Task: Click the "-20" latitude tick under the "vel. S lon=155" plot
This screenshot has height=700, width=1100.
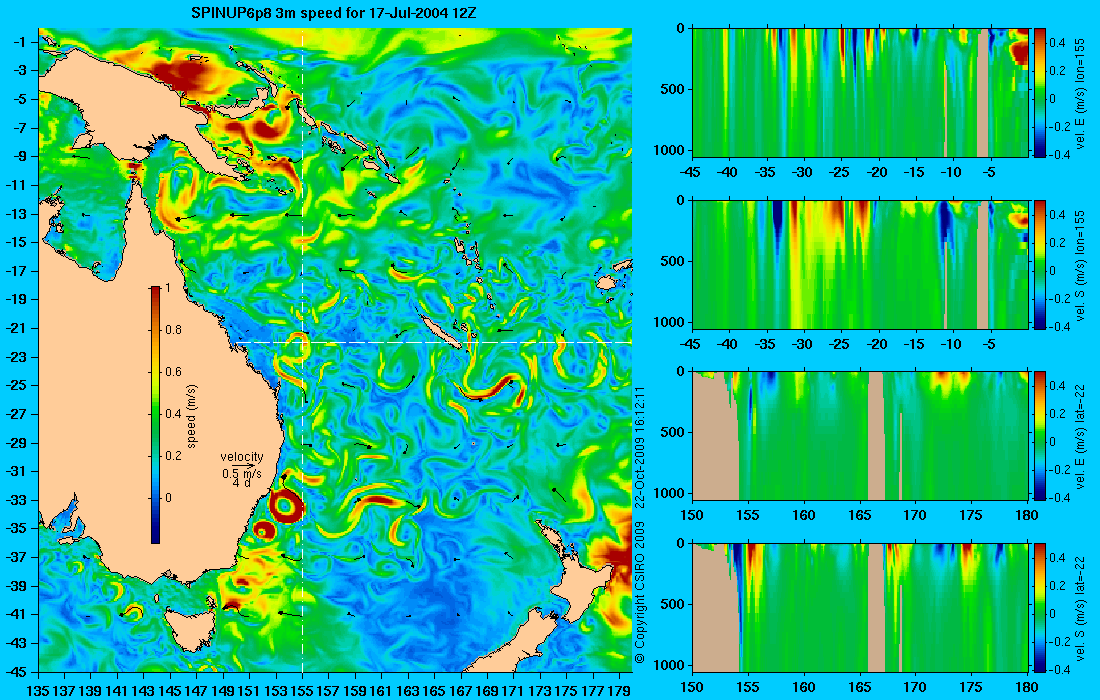Action: tap(878, 344)
